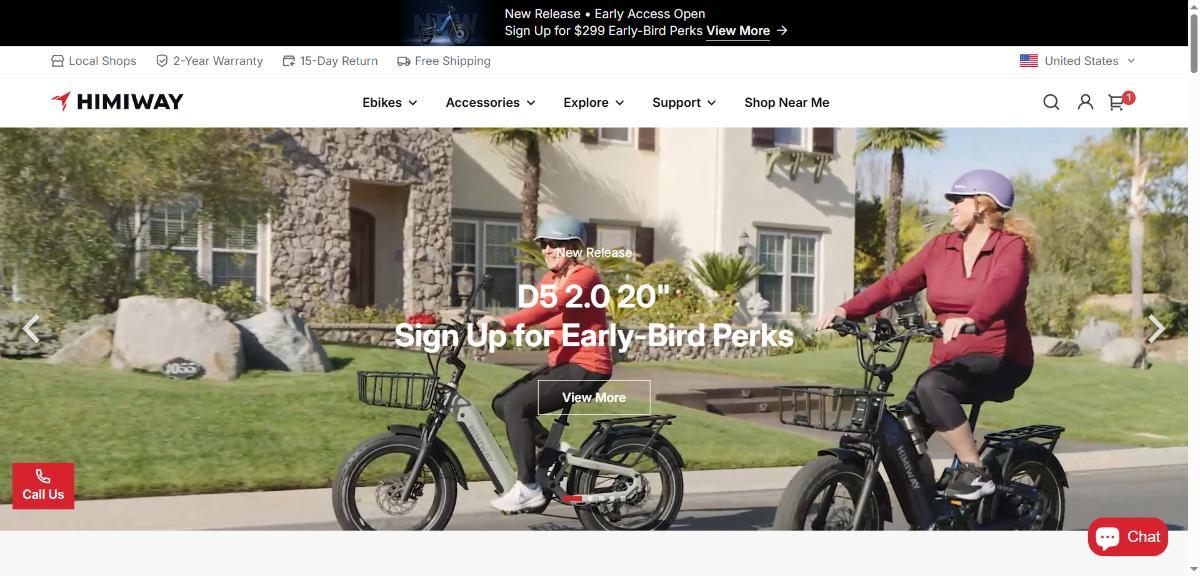Expand the Explore menu

tap(594, 102)
